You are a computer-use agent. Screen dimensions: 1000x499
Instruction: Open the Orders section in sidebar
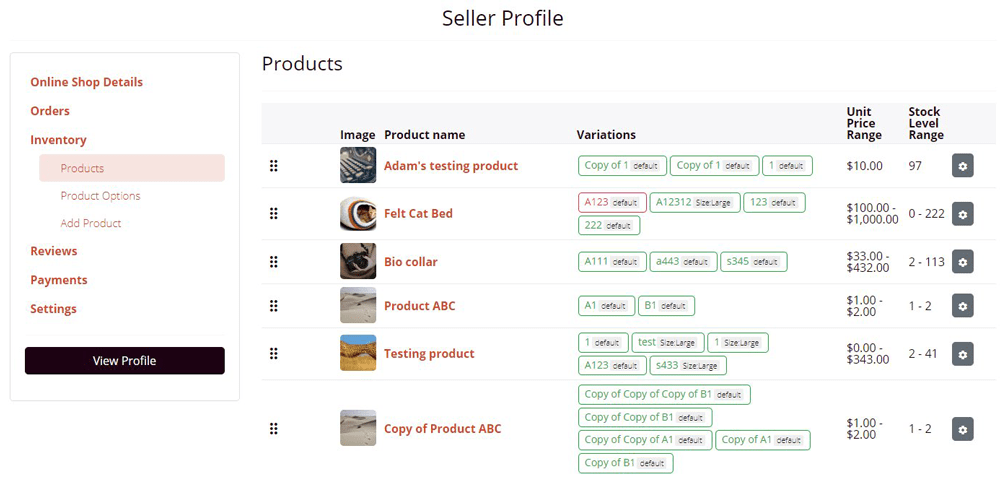click(x=50, y=111)
